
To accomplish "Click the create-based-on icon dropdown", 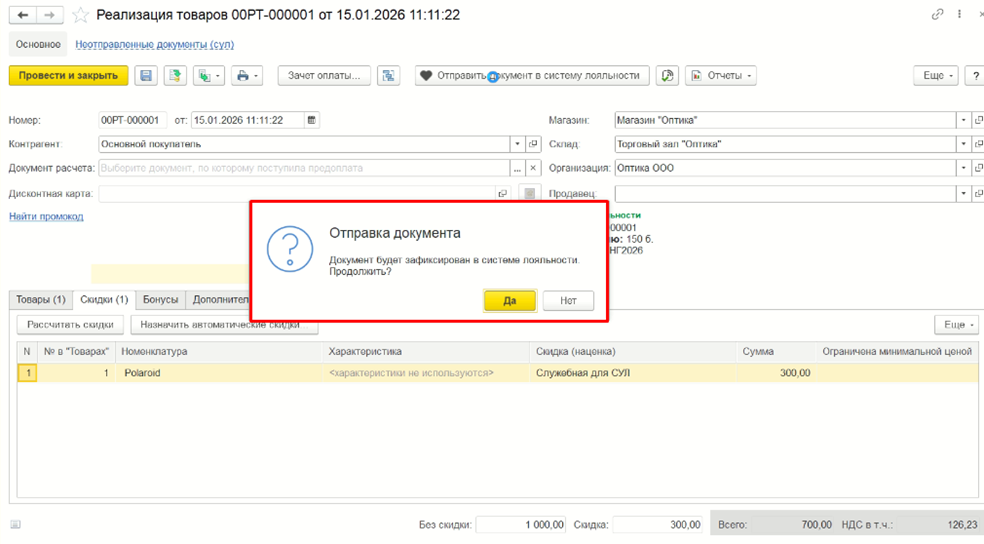I will pyautogui.click(x=208, y=76).
